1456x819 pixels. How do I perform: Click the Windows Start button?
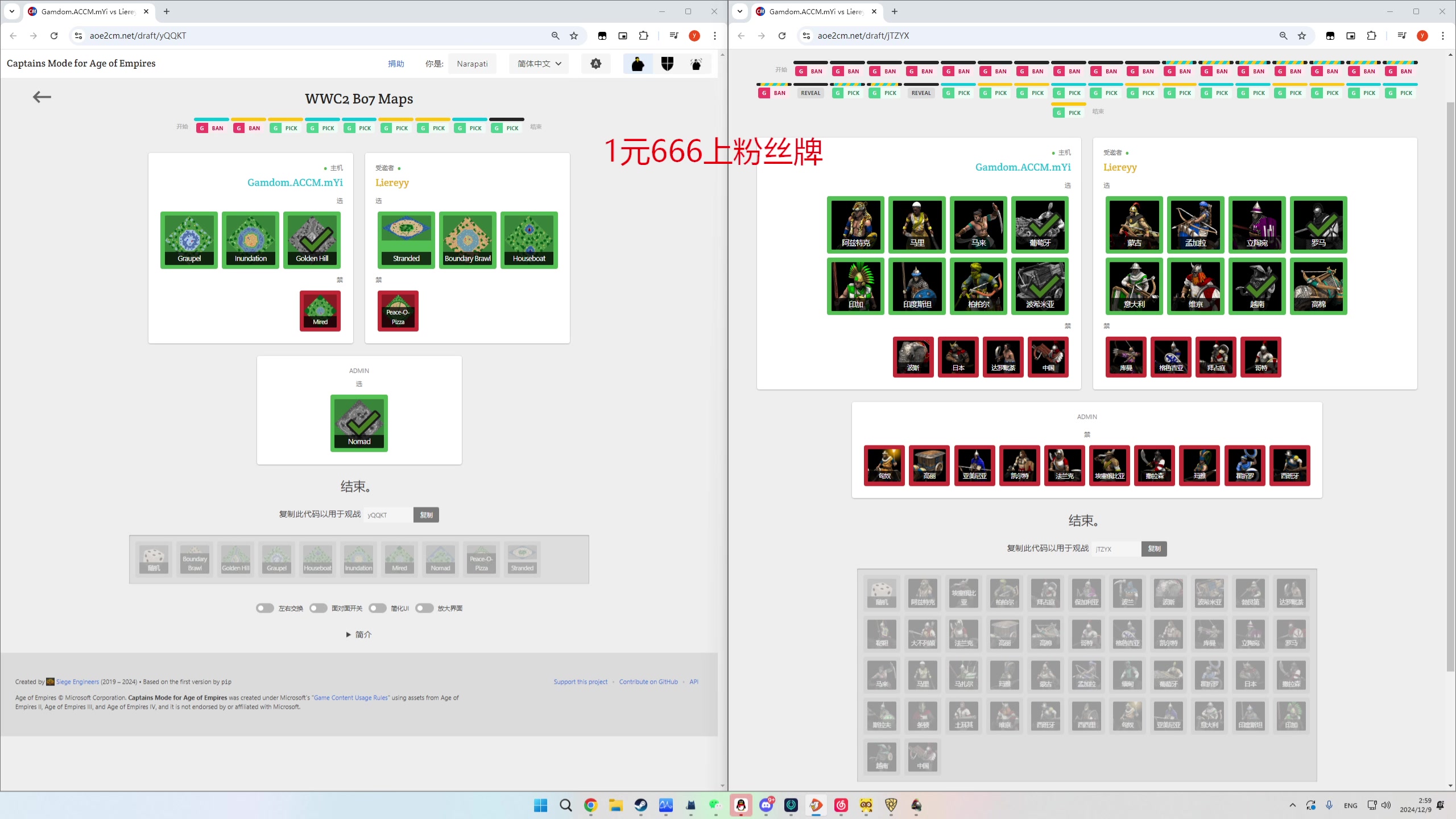point(540,805)
